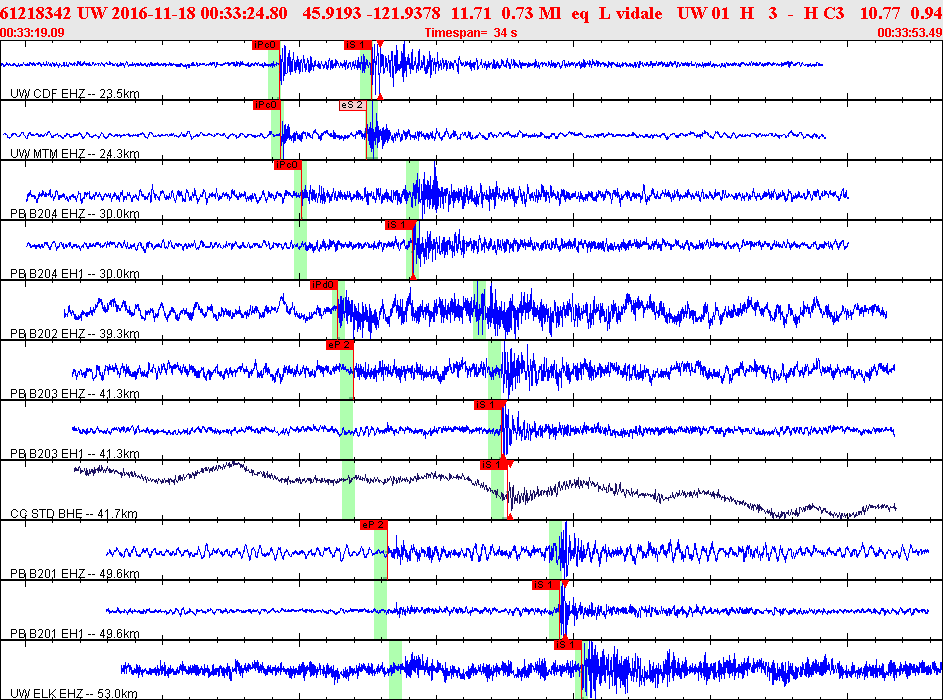Screen dimensions: 943x700
Task: Select iPc0 pick flag on CDF EHZ trace
Action: pyautogui.click(x=266, y=45)
